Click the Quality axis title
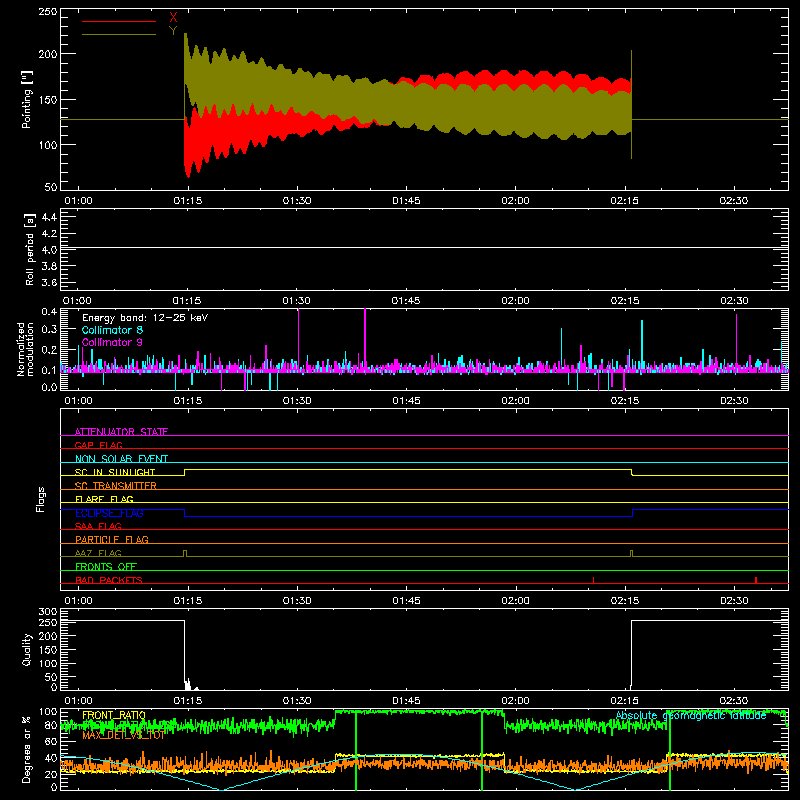This screenshot has width=800, height=800. tap(27, 649)
